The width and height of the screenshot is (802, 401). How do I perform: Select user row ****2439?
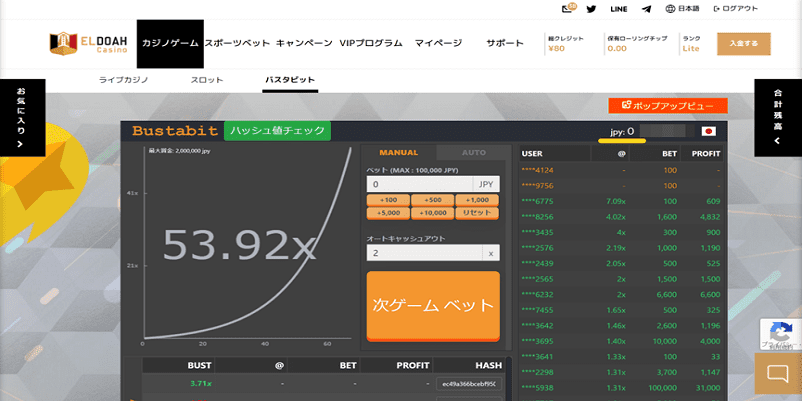click(x=621, y=263)
